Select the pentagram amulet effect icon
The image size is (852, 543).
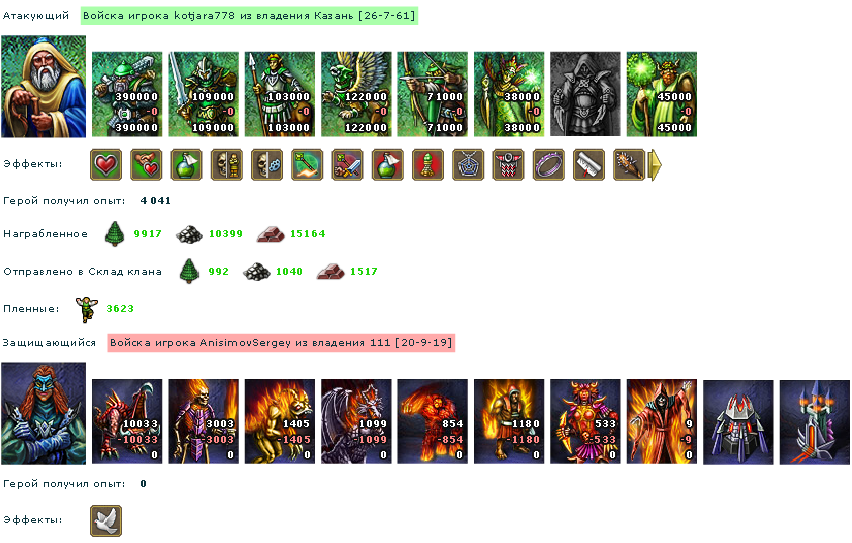coord(468,165)
